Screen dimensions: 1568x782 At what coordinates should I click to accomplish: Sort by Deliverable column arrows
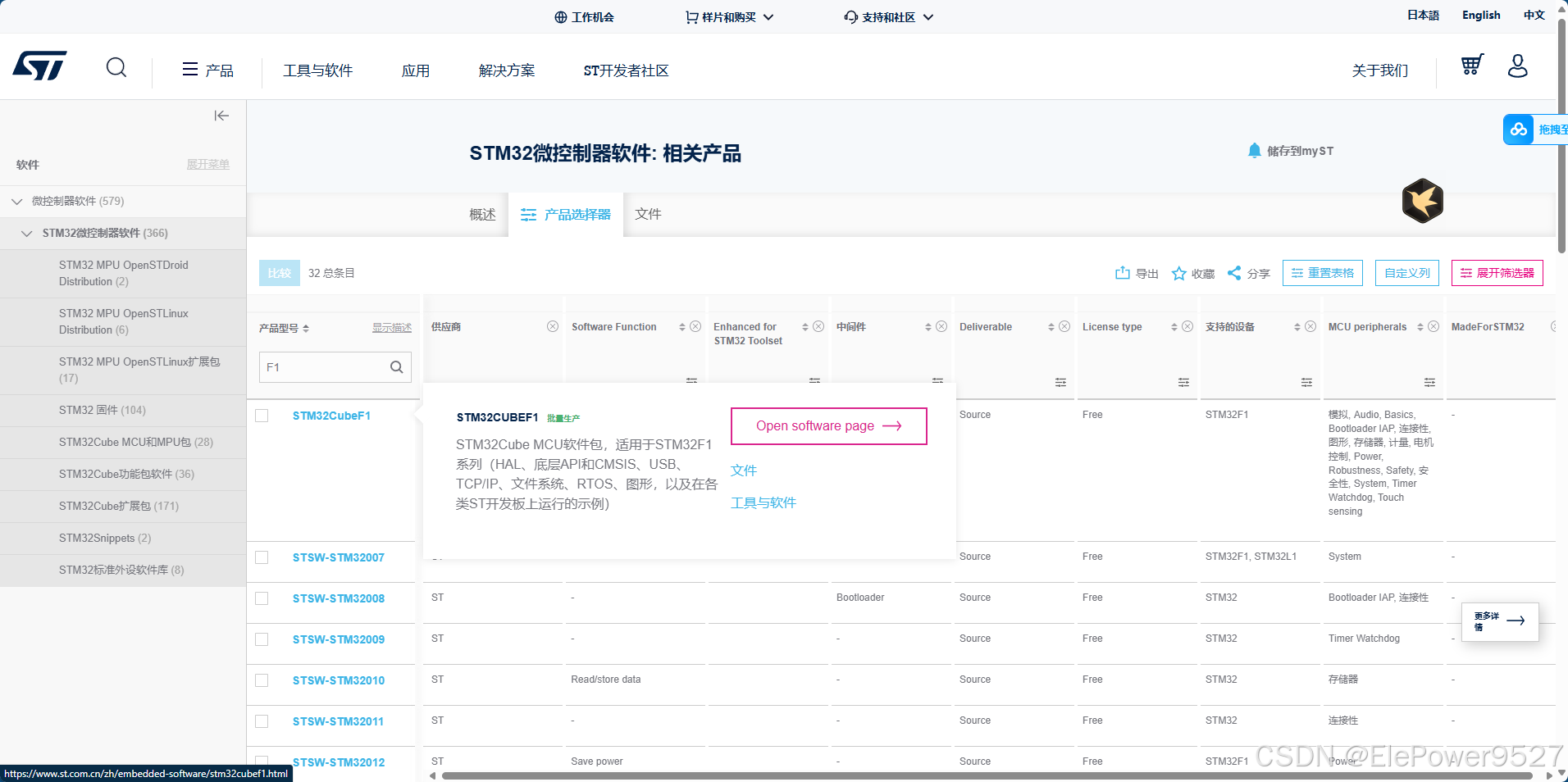(1051, 327)
